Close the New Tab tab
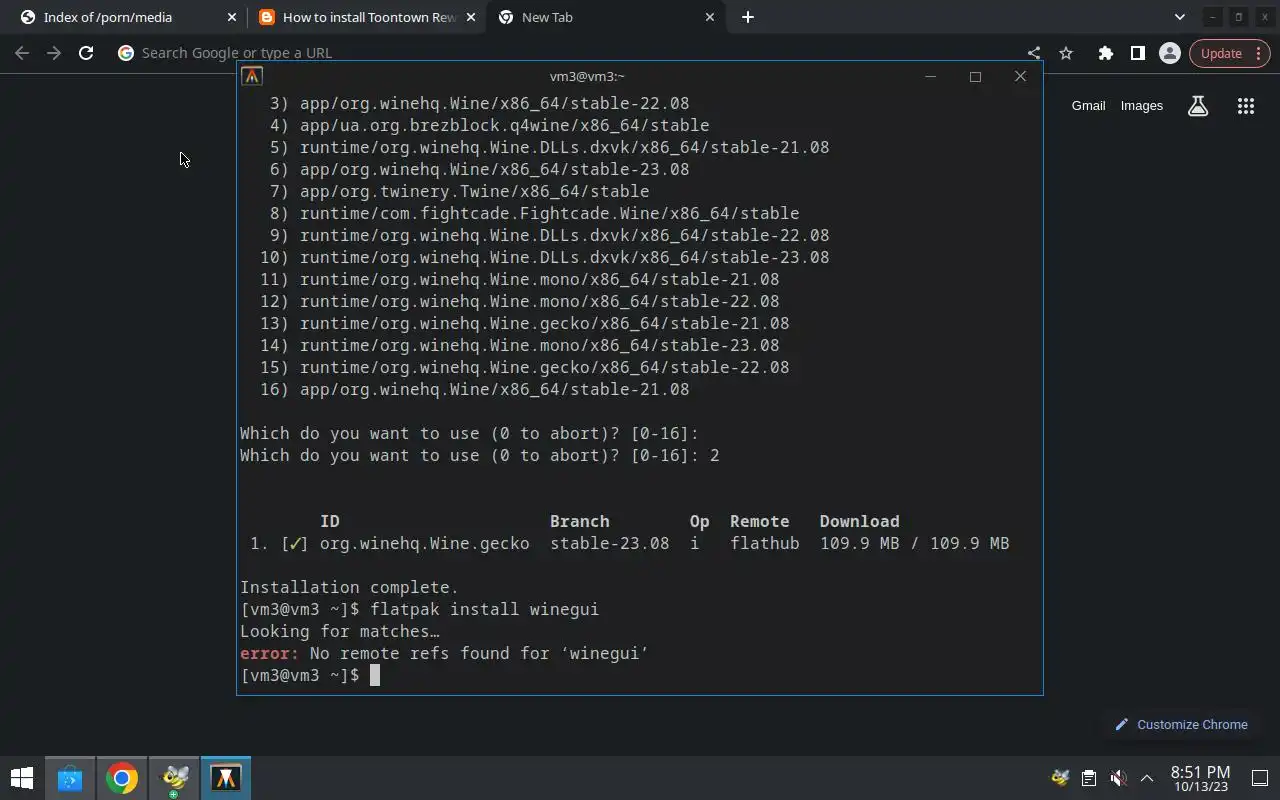Image resolution: width=1280 pixels, height=800 pixels. coord(710,17)
